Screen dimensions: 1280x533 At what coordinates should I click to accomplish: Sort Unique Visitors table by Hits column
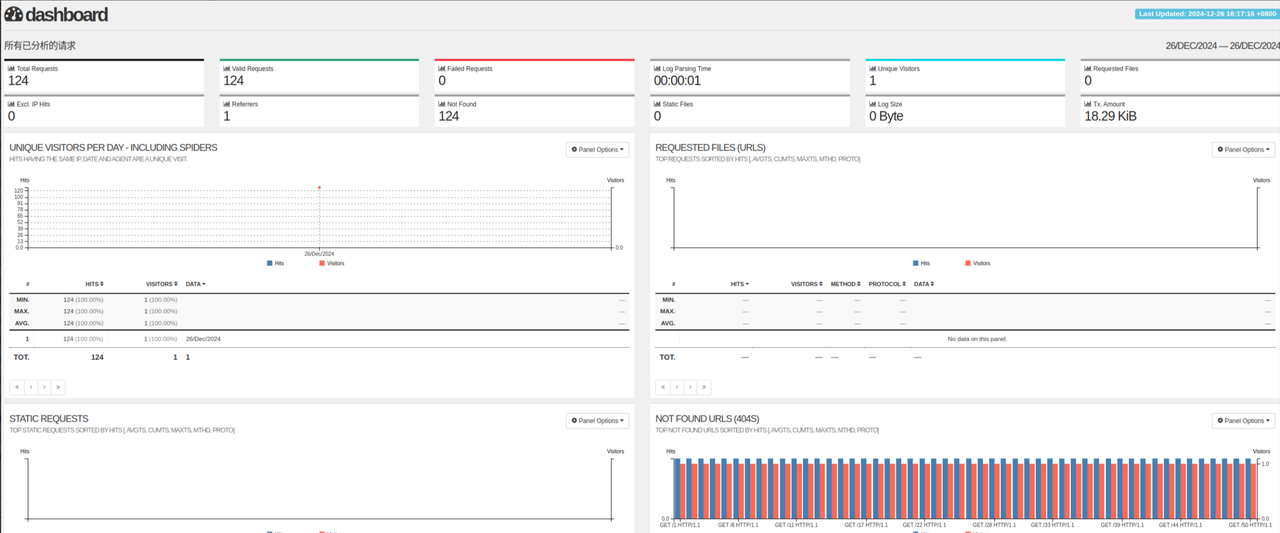[x=94, y=284]
